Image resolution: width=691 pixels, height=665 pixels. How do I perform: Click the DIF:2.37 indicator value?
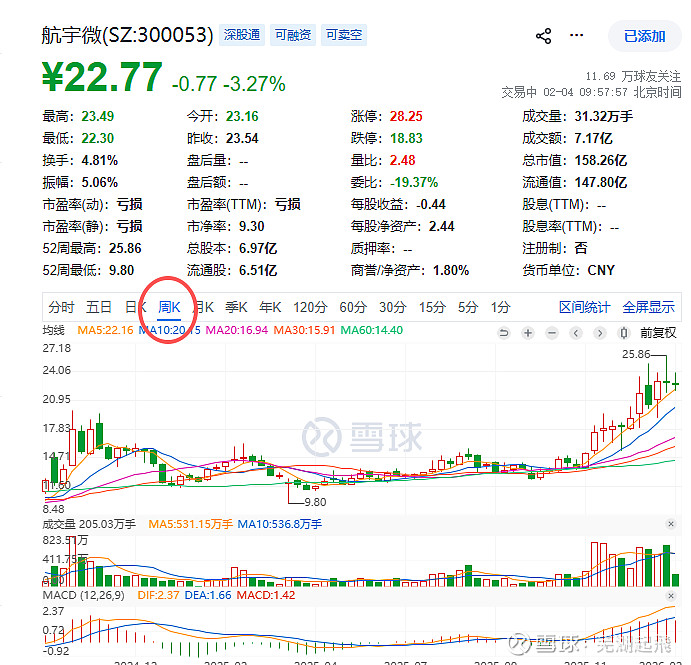click(x=158, y=595)
